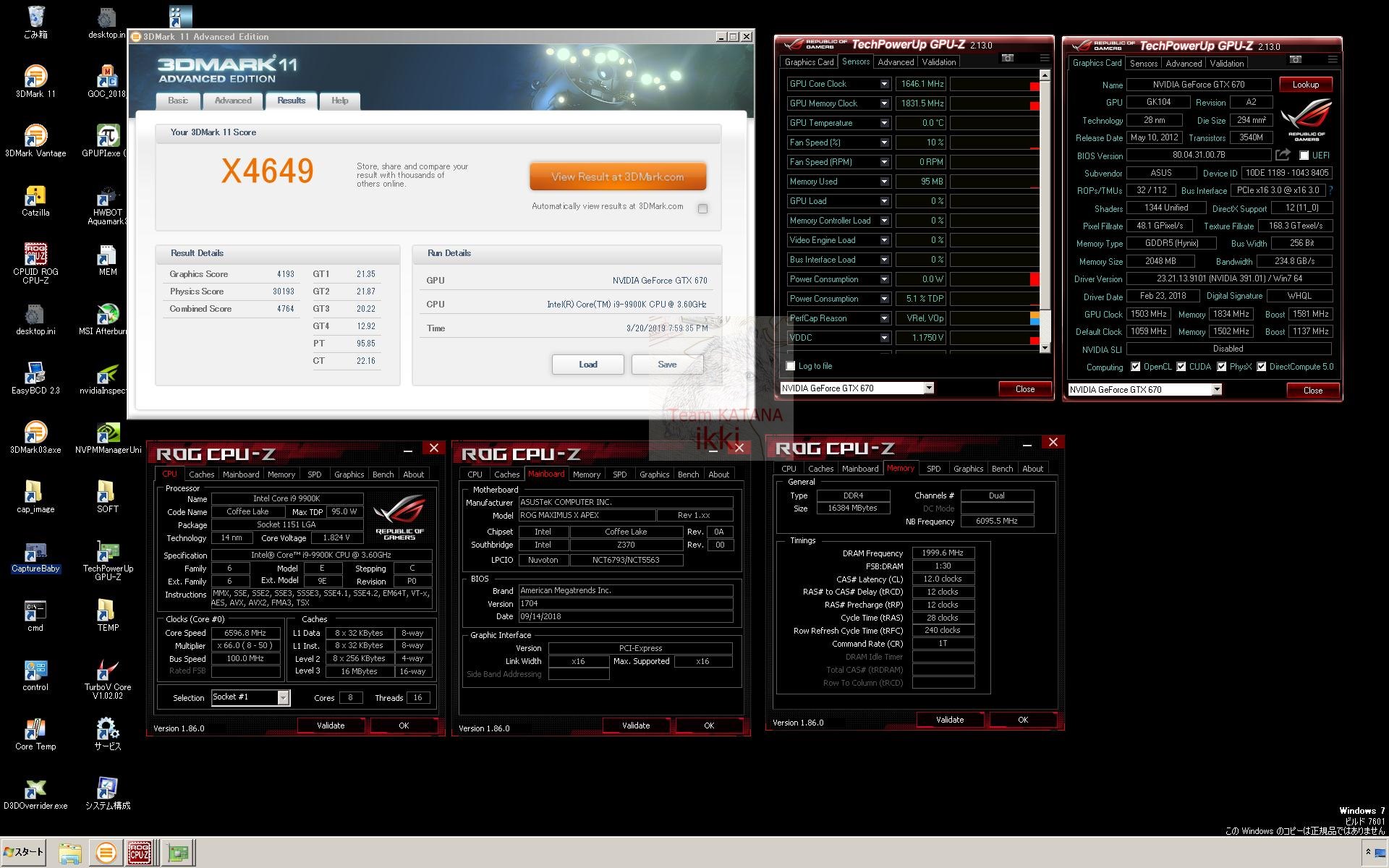Open the Socket #1 selection dropdown
The image size is (1389, 868).
click(x=284, y=697)
